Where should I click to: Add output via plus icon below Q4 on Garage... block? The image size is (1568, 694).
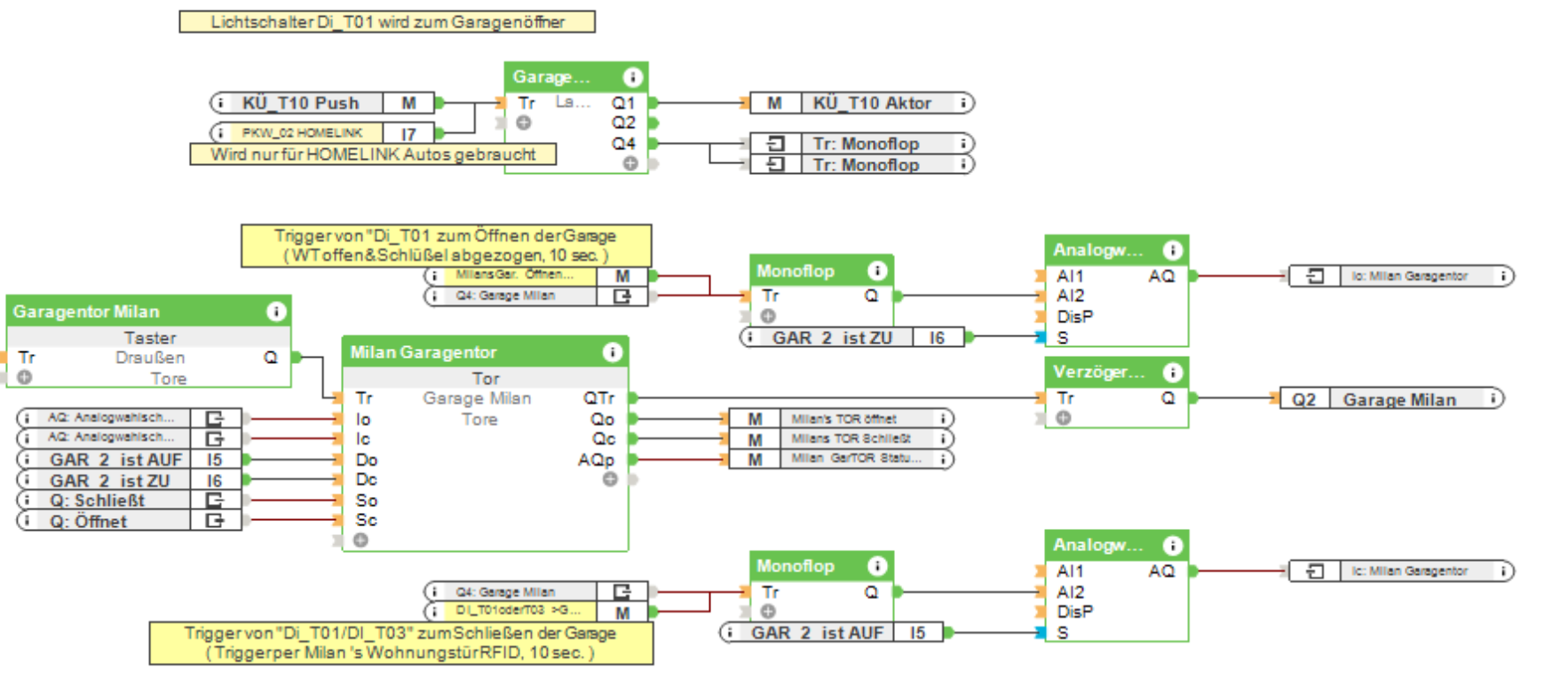(630, 163)
